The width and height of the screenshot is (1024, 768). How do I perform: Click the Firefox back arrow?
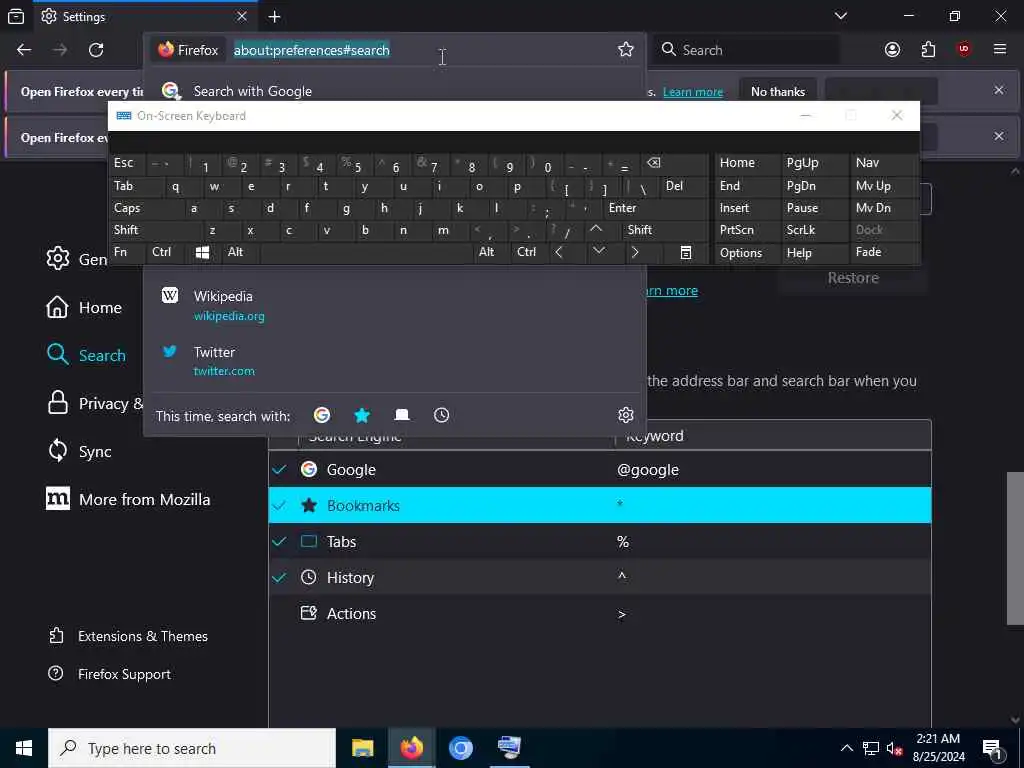coord(24,50)
